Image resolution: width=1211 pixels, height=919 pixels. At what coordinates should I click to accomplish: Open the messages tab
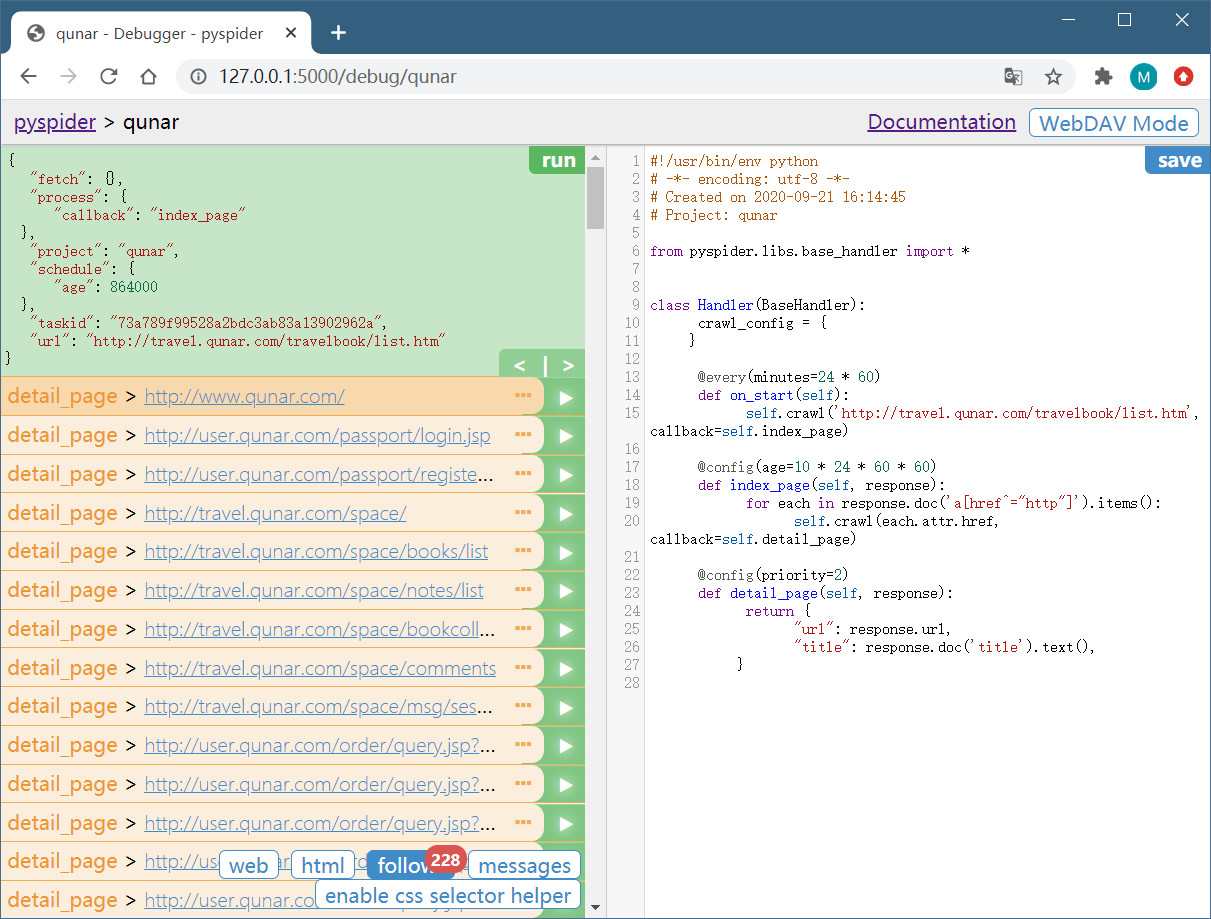click(x=524, y=866)
